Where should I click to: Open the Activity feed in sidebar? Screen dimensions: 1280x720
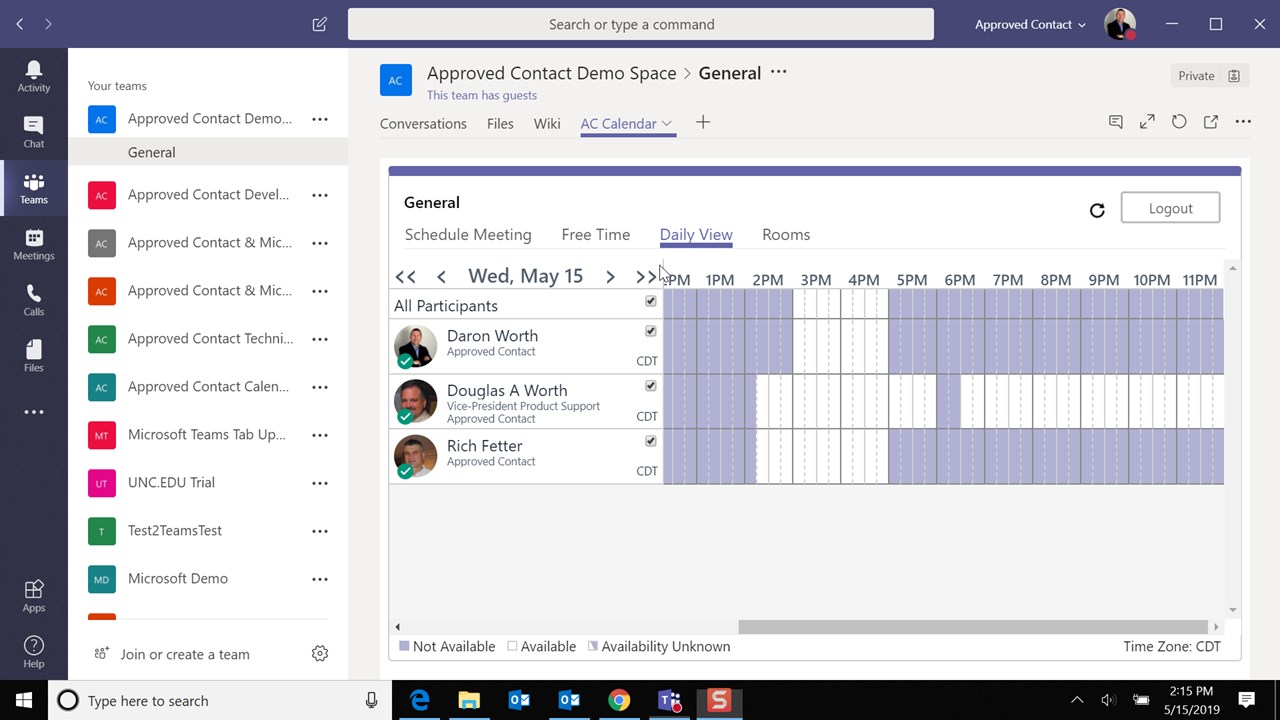click(x=34, y=76)
